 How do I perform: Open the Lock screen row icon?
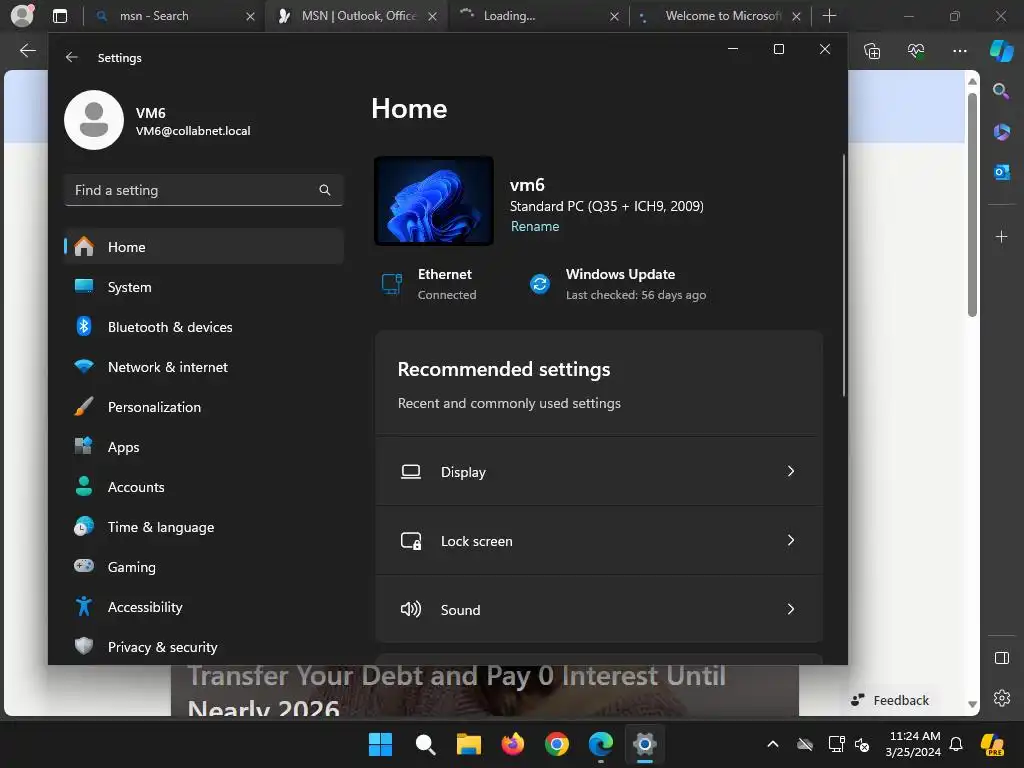[x=411, y=541]
